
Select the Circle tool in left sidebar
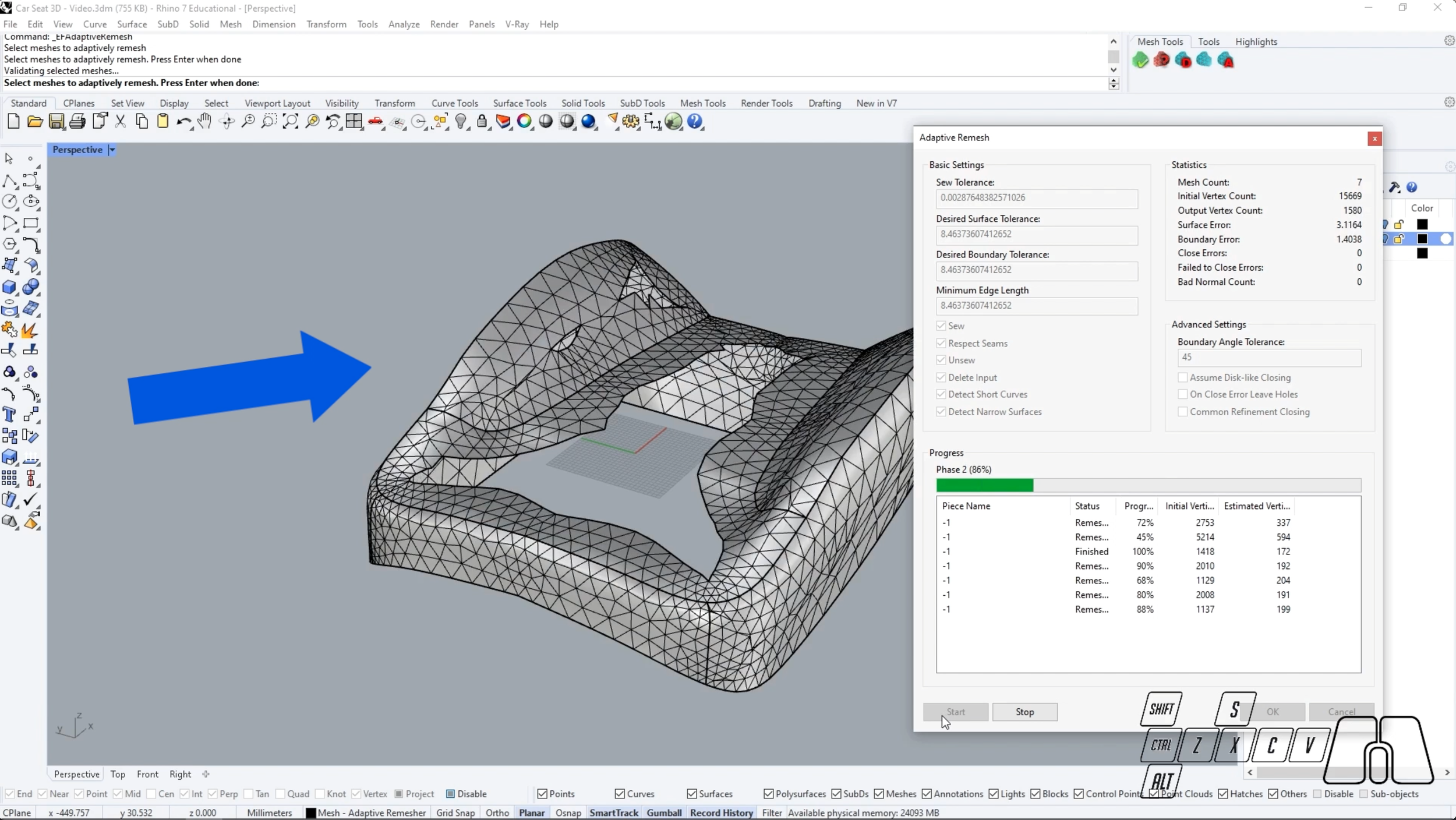click(10, 202)
